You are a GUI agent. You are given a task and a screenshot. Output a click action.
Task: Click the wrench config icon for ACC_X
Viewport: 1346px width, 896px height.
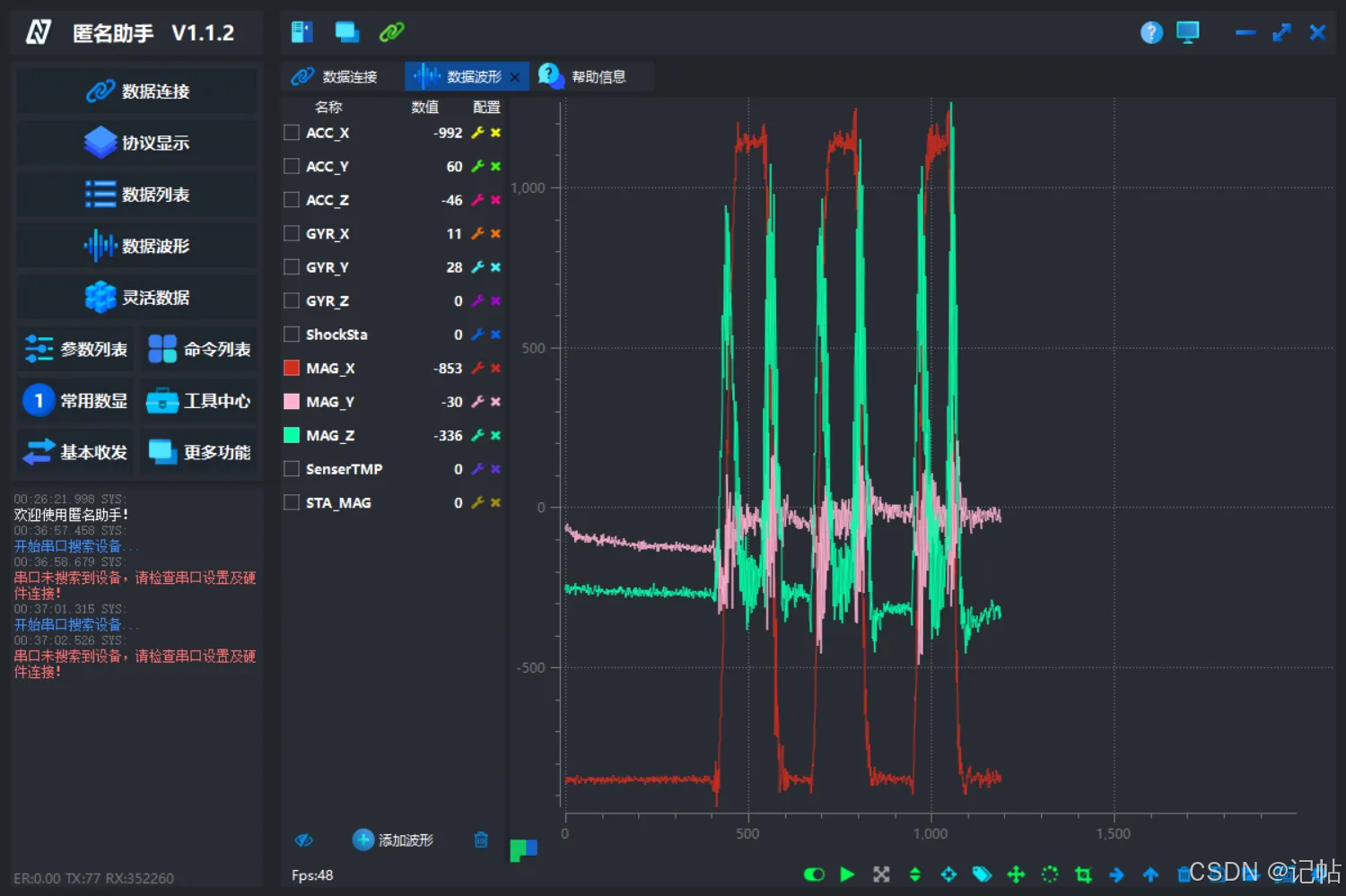(477, 133)
